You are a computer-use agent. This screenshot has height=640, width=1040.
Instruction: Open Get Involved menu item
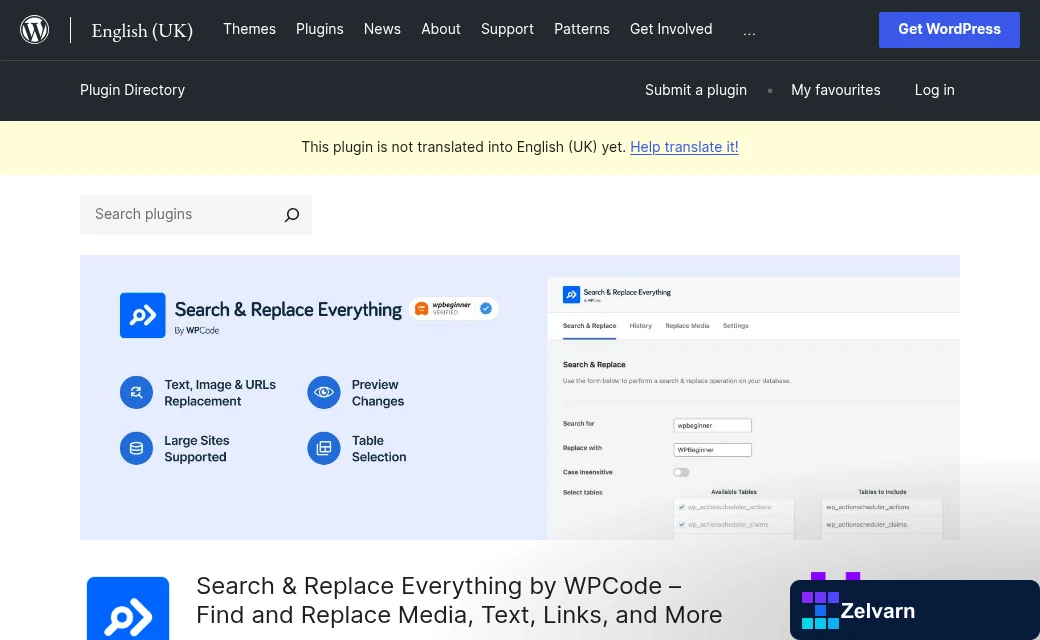tap(671, 29)
